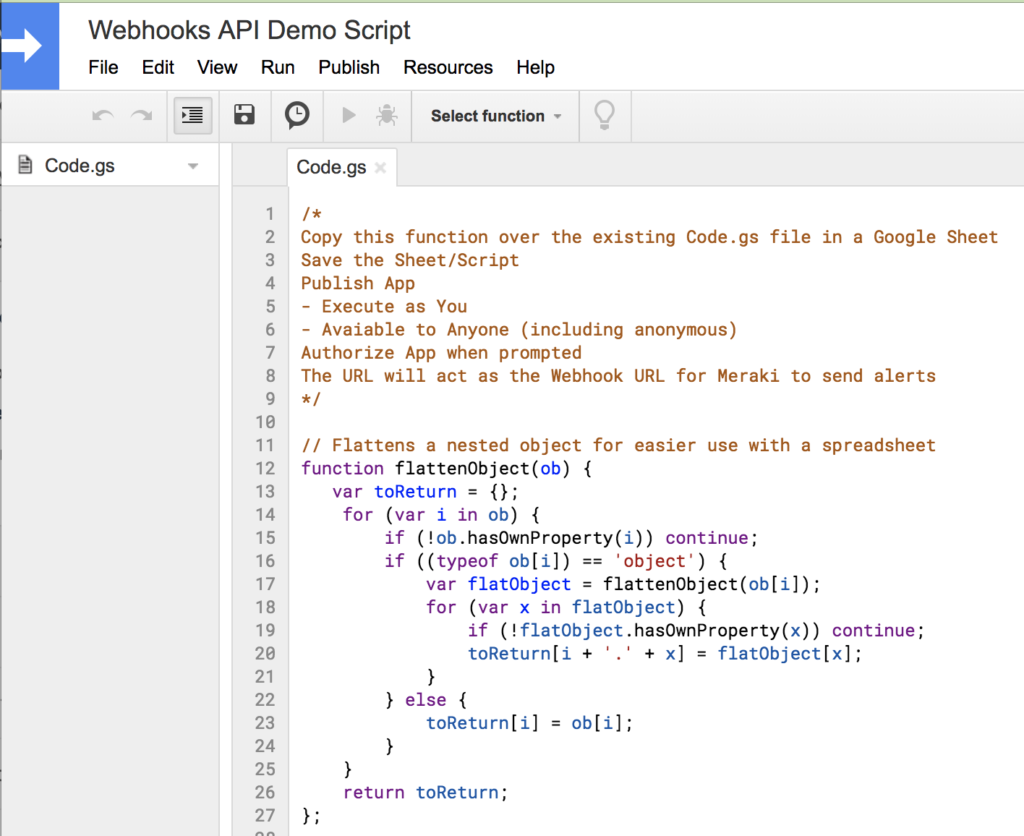Open the Resources menu
Image resolution: width=1024 pixels, height=836 pixels.
click(448, 67)
